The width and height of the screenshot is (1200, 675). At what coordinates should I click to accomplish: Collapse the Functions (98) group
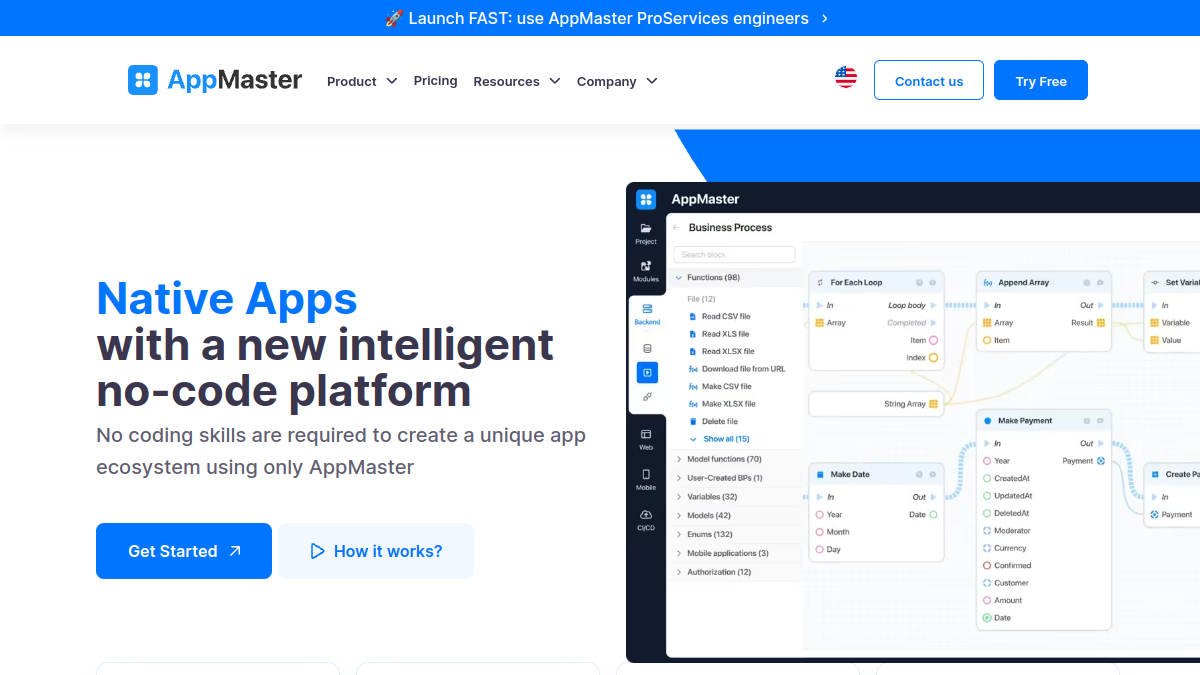pos(736,278)
